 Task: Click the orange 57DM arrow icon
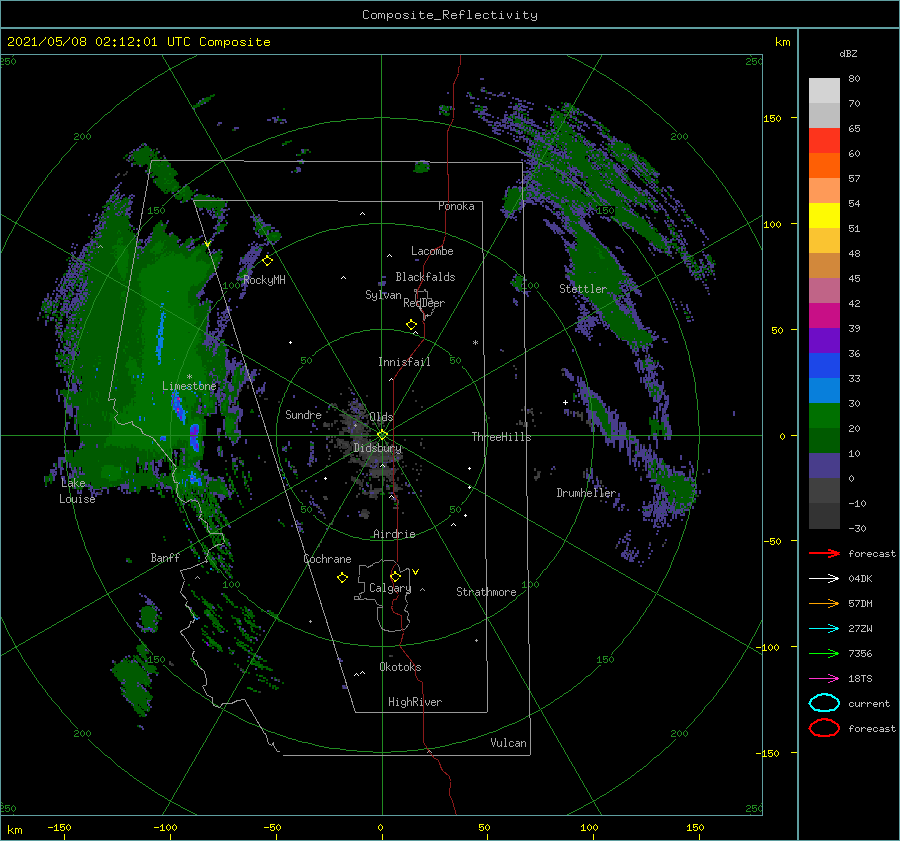(824, 603)
